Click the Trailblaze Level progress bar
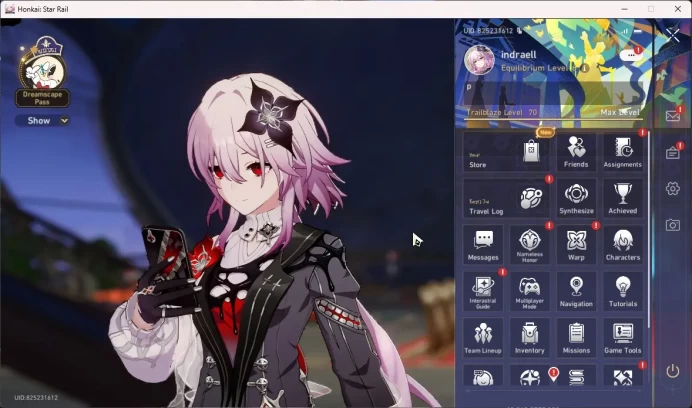The width and height of the screenshot is (692, 408). tap(553, 119)
